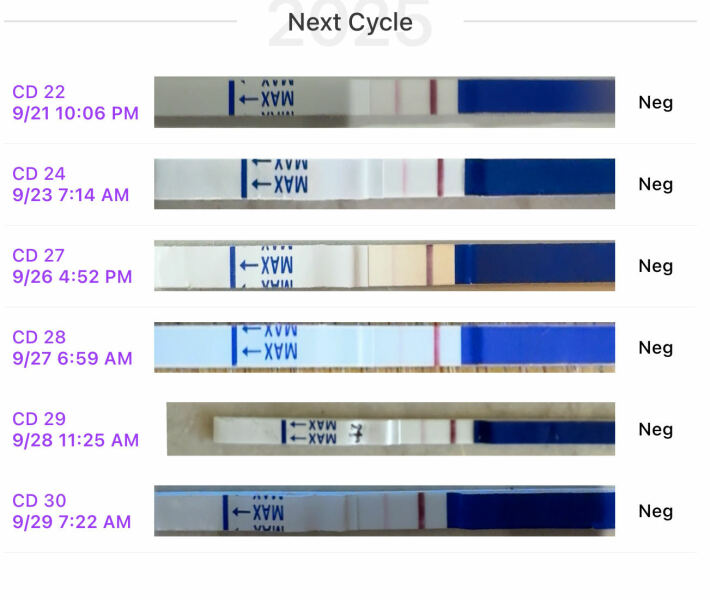Open the CD 29 test strip photo
Viewport: 710px width, 600px height.
(x=390, y=430)
